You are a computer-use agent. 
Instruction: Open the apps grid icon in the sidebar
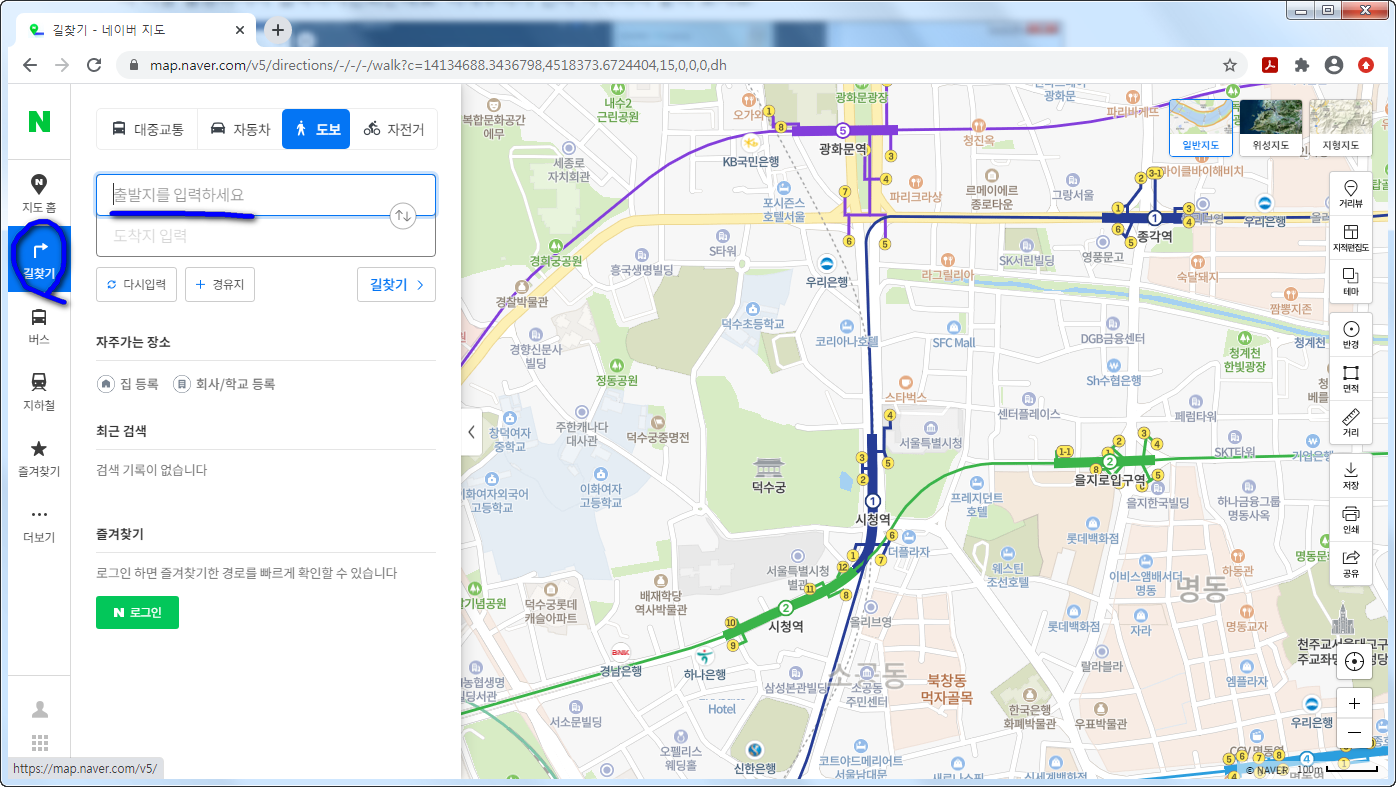coord(40,743)
